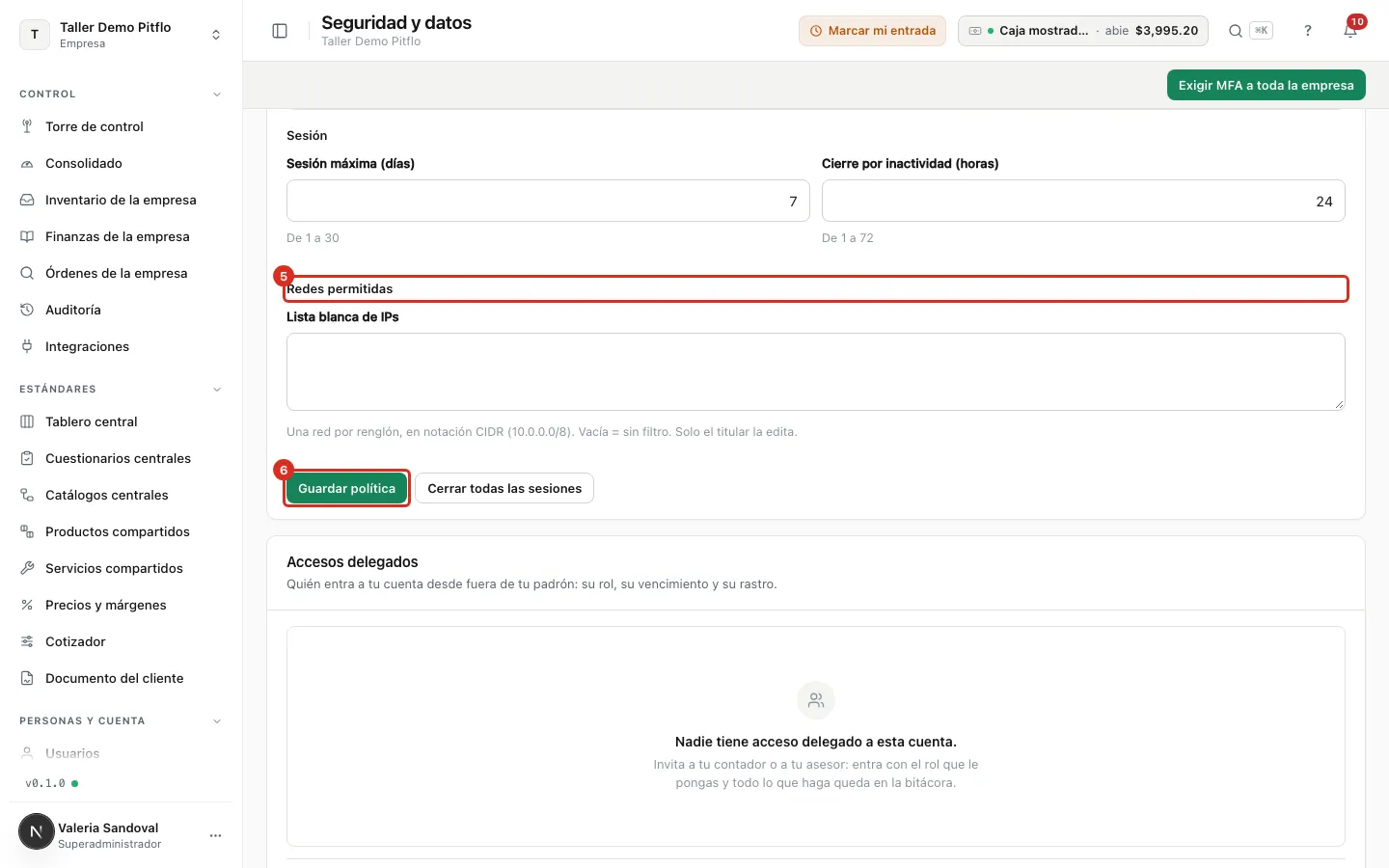Click the v0.1.0 version label

tap(45, 783)
